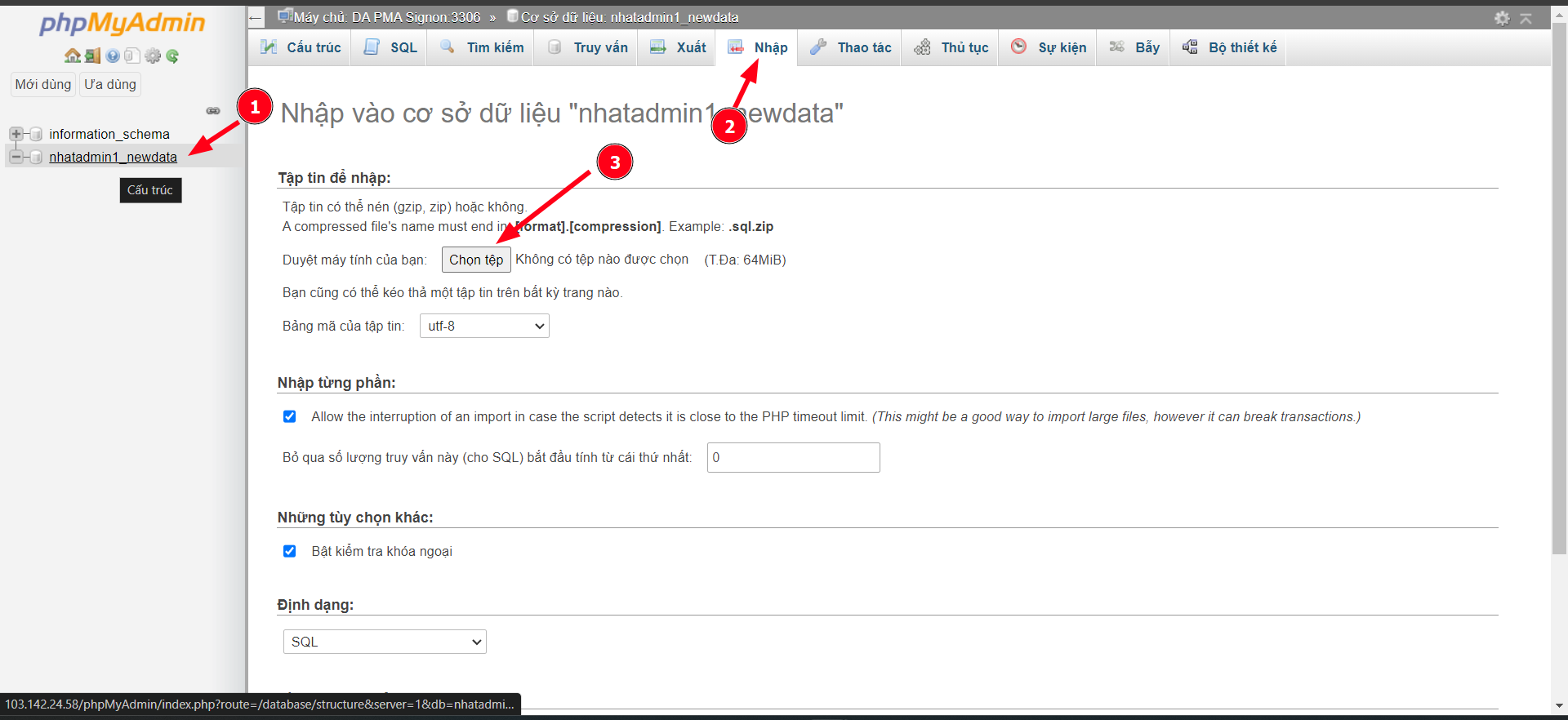Click the skip queries number input field
Image resolution: width=1568 pixels, height=720 pixels.
[x=793, y=457]
